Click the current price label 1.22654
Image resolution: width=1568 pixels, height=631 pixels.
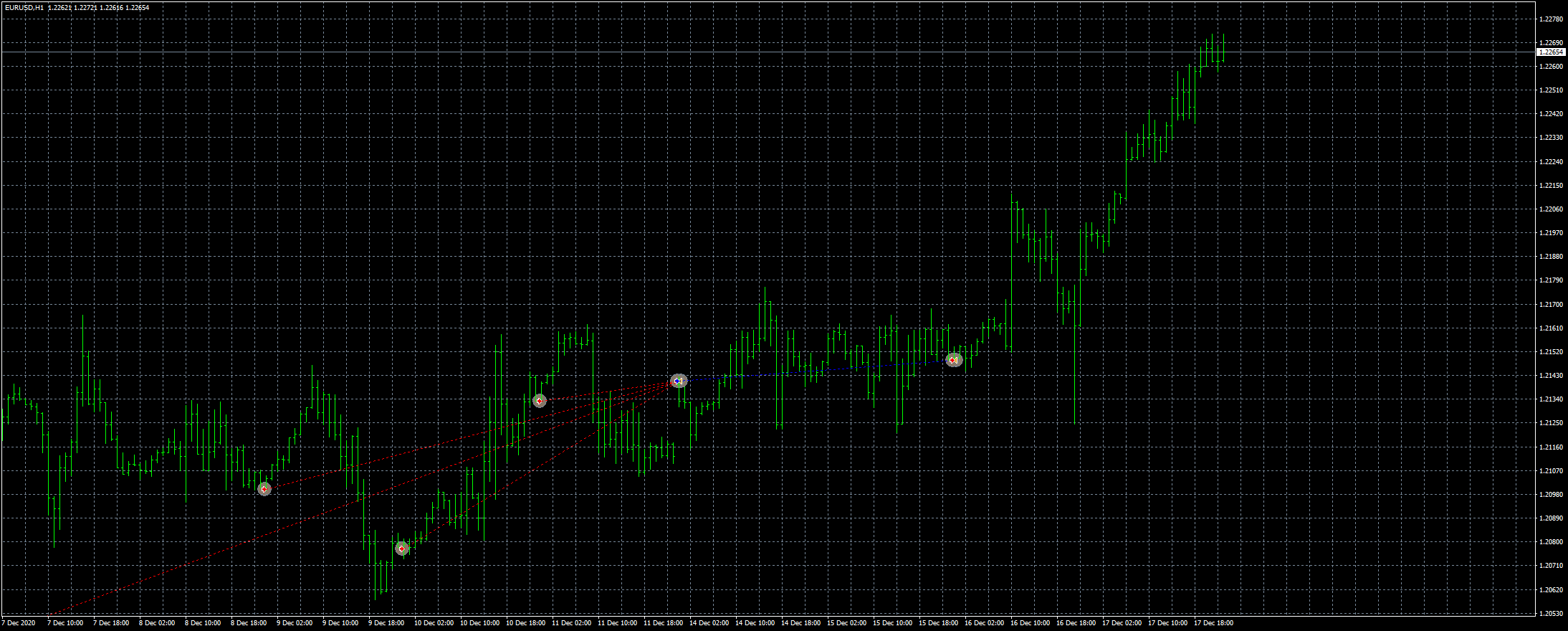click(x=1551, y=52)
